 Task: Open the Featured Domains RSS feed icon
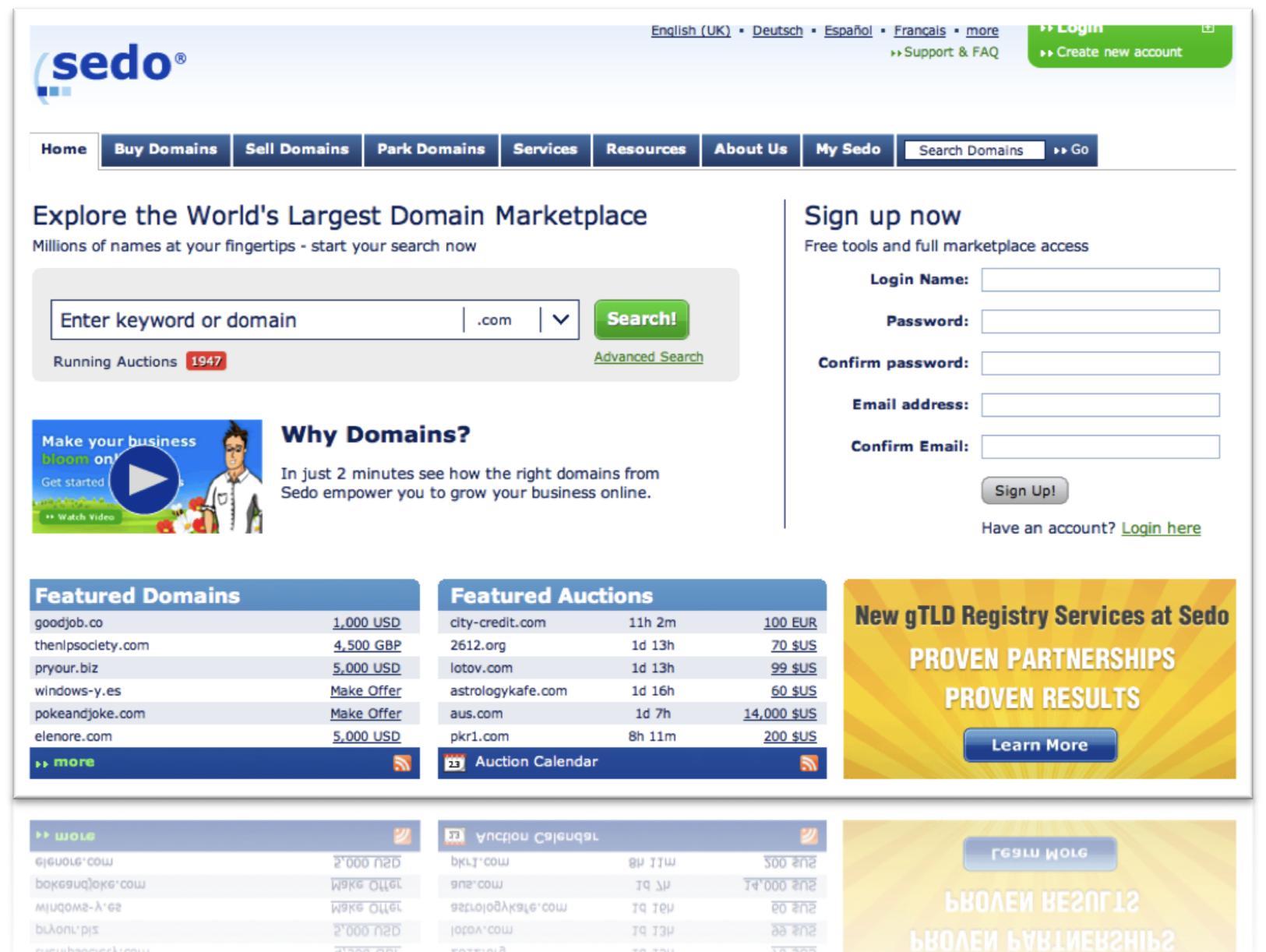coord(402,763)
